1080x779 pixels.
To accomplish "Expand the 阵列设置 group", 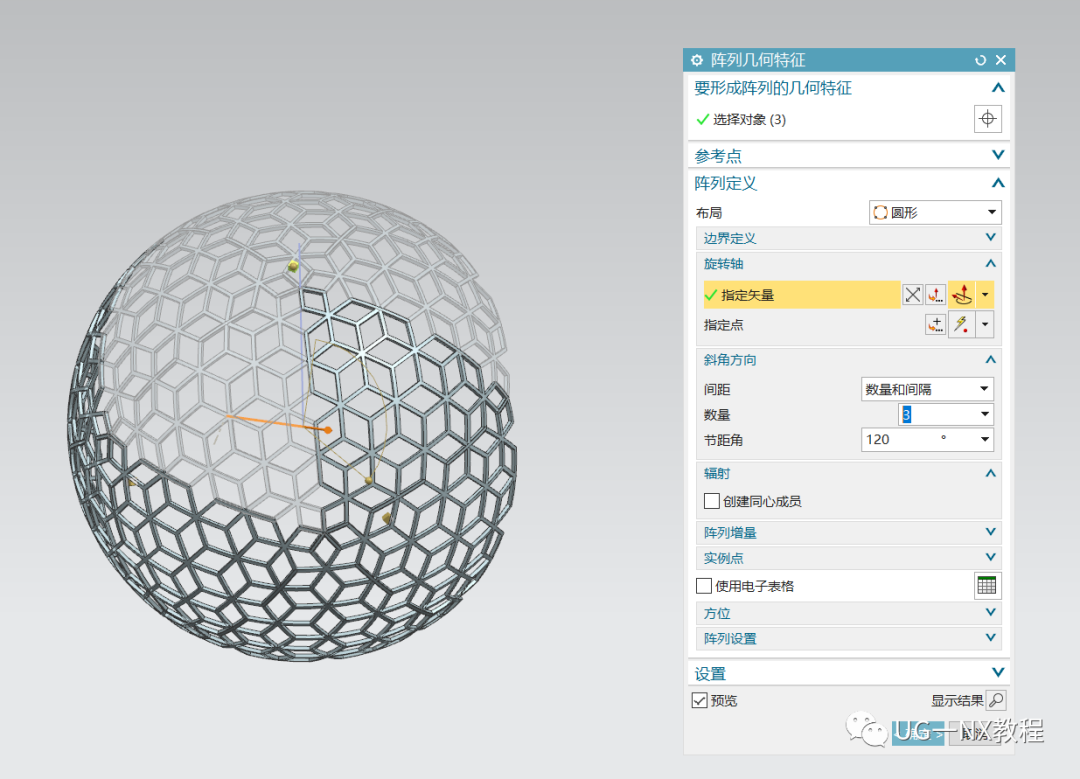I will click(x=990, y=638).
